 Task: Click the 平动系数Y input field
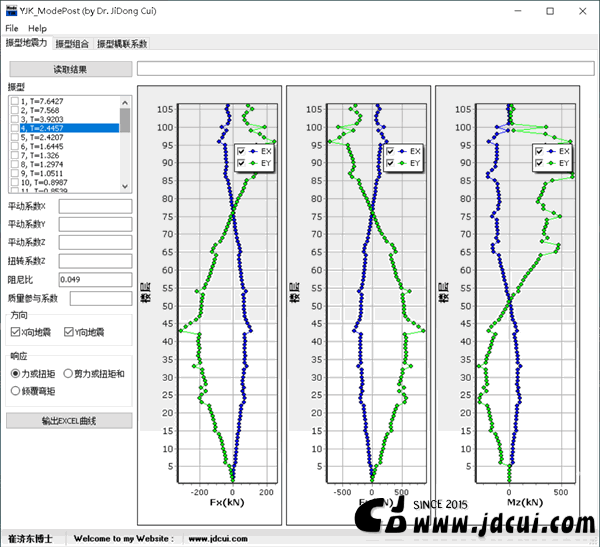[95, 224]
